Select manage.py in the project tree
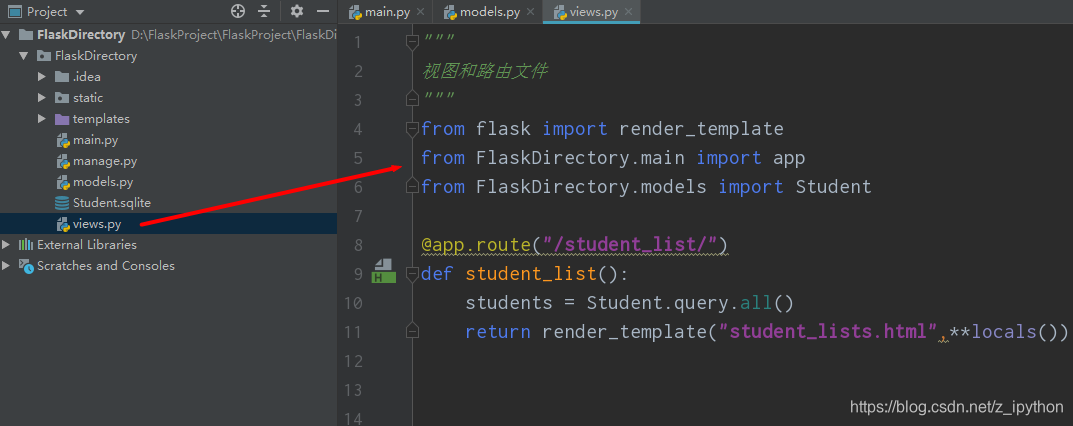The height and width of the screenshot is (426, 1073). 105,161
